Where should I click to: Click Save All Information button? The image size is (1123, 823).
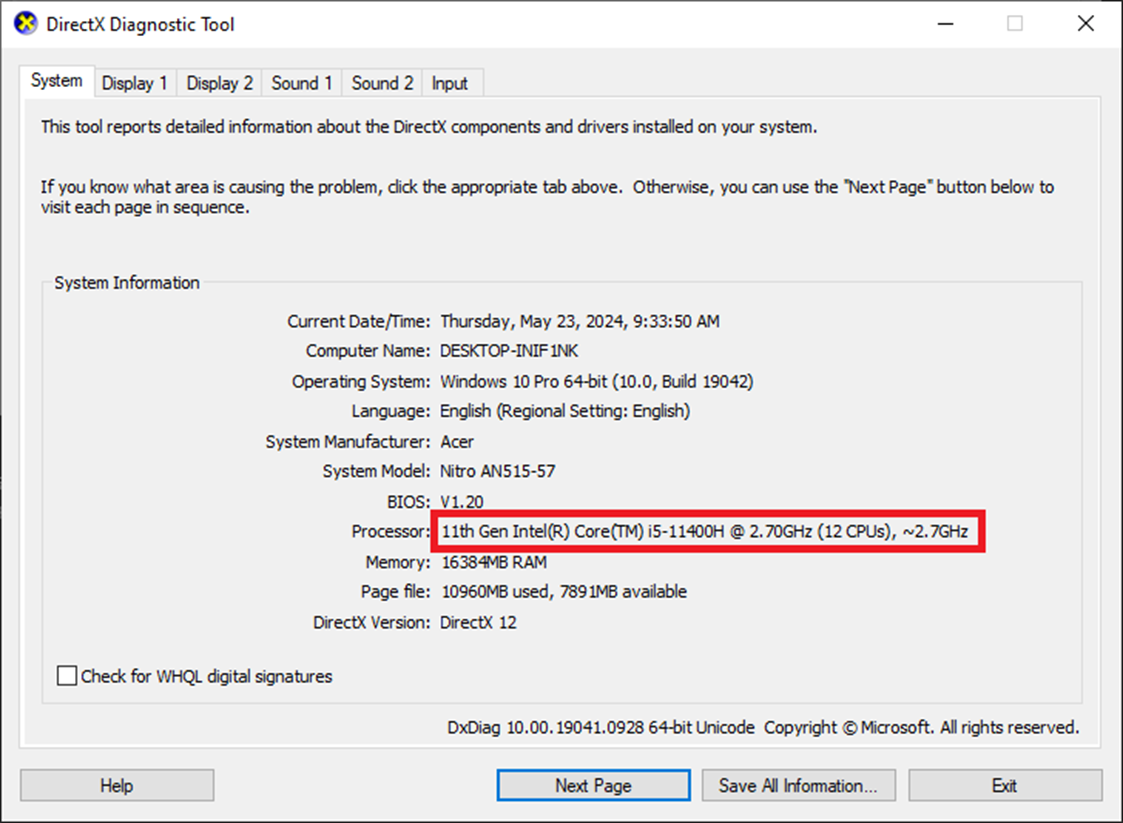pos(798,786)
